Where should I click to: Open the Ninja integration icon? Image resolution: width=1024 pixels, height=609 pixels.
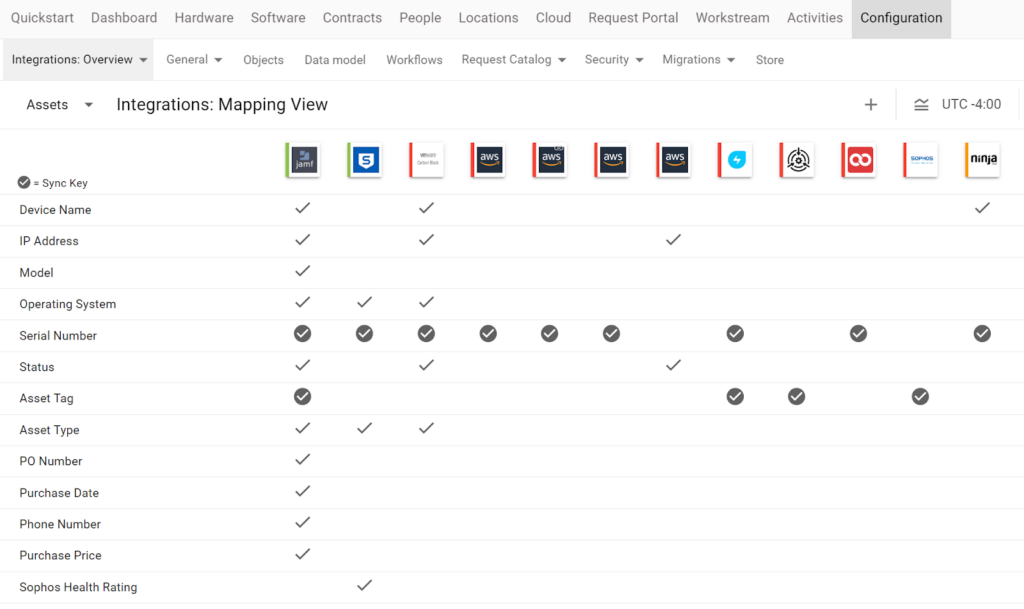(982, 160)
